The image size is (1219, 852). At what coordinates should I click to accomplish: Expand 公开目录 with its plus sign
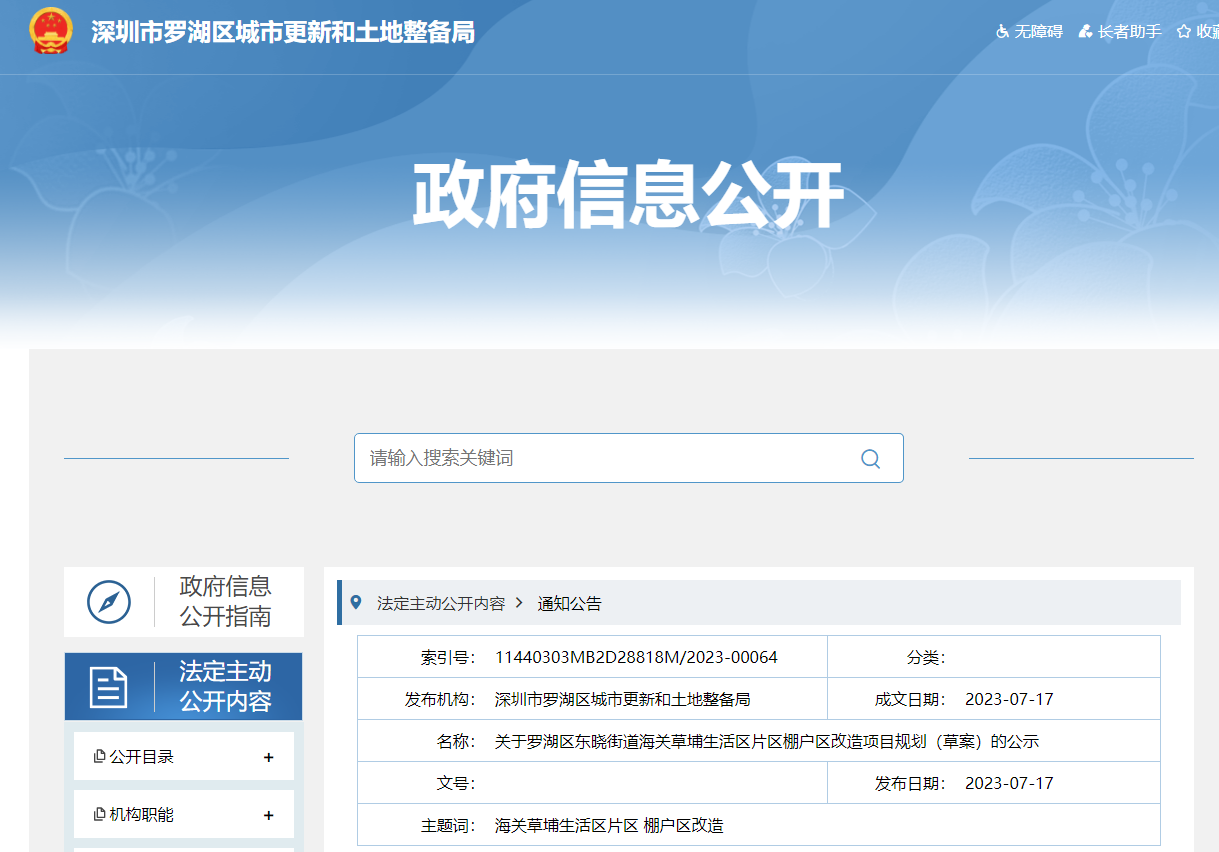268,758
